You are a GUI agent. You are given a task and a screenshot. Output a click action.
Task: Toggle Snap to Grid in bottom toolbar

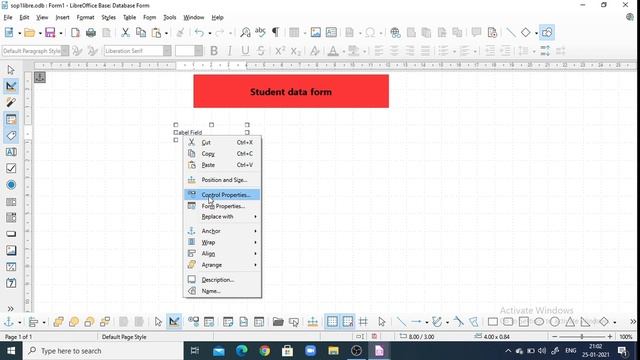pos(348,322)
